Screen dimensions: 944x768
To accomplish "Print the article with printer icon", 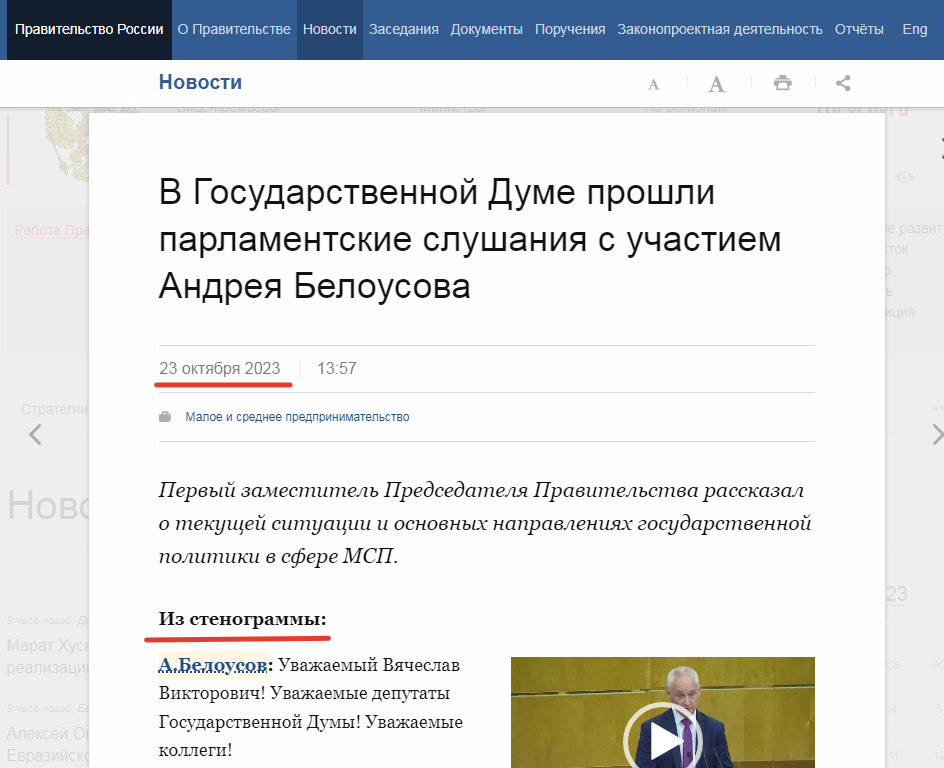I will (x=783, y=82).
